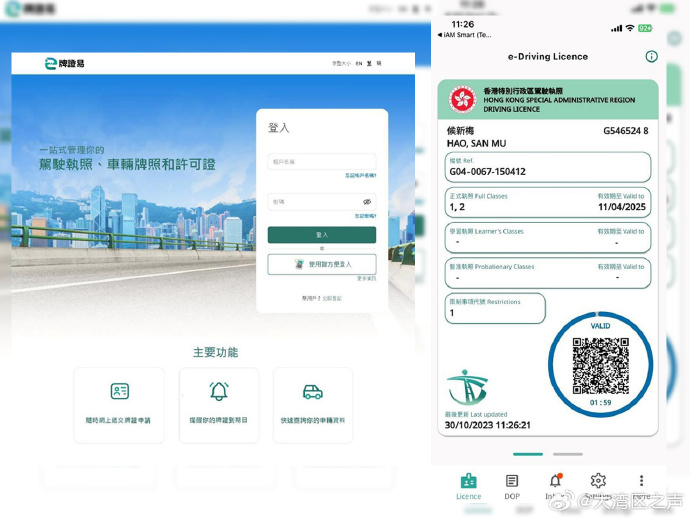Open the bell reminder expiry feature card
The height and width of the screenshot is (518, 690).
click(x=219, y=405)
